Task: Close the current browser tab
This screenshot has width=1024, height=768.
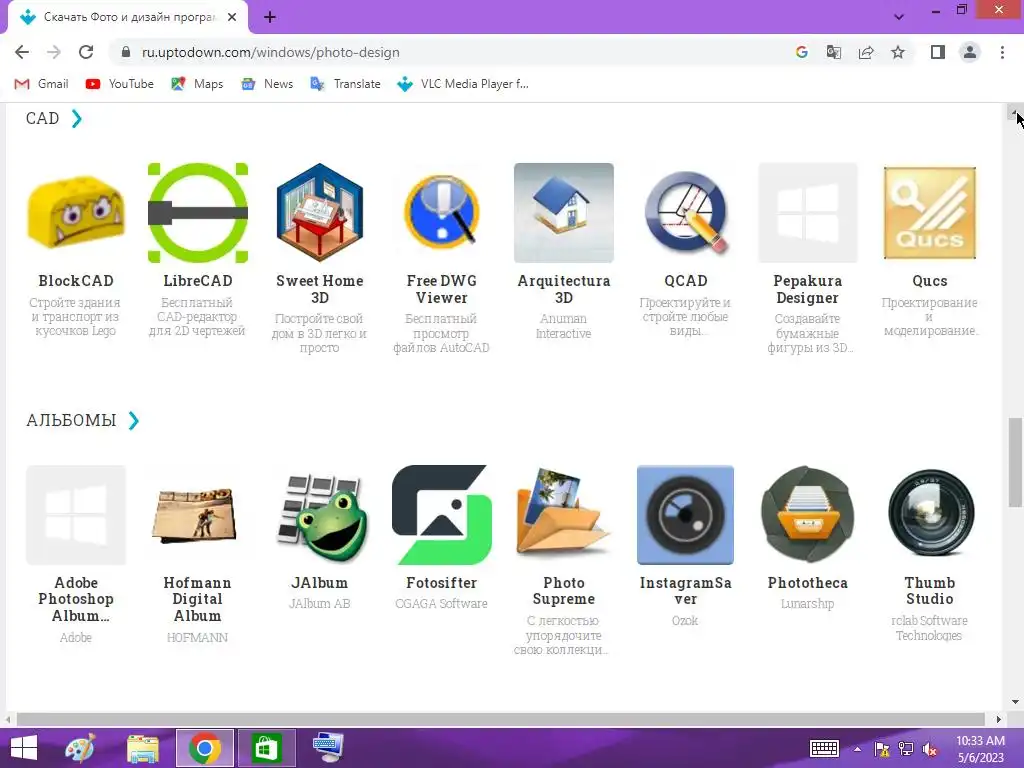Action: pyautogui.click(x=232, y=17)
